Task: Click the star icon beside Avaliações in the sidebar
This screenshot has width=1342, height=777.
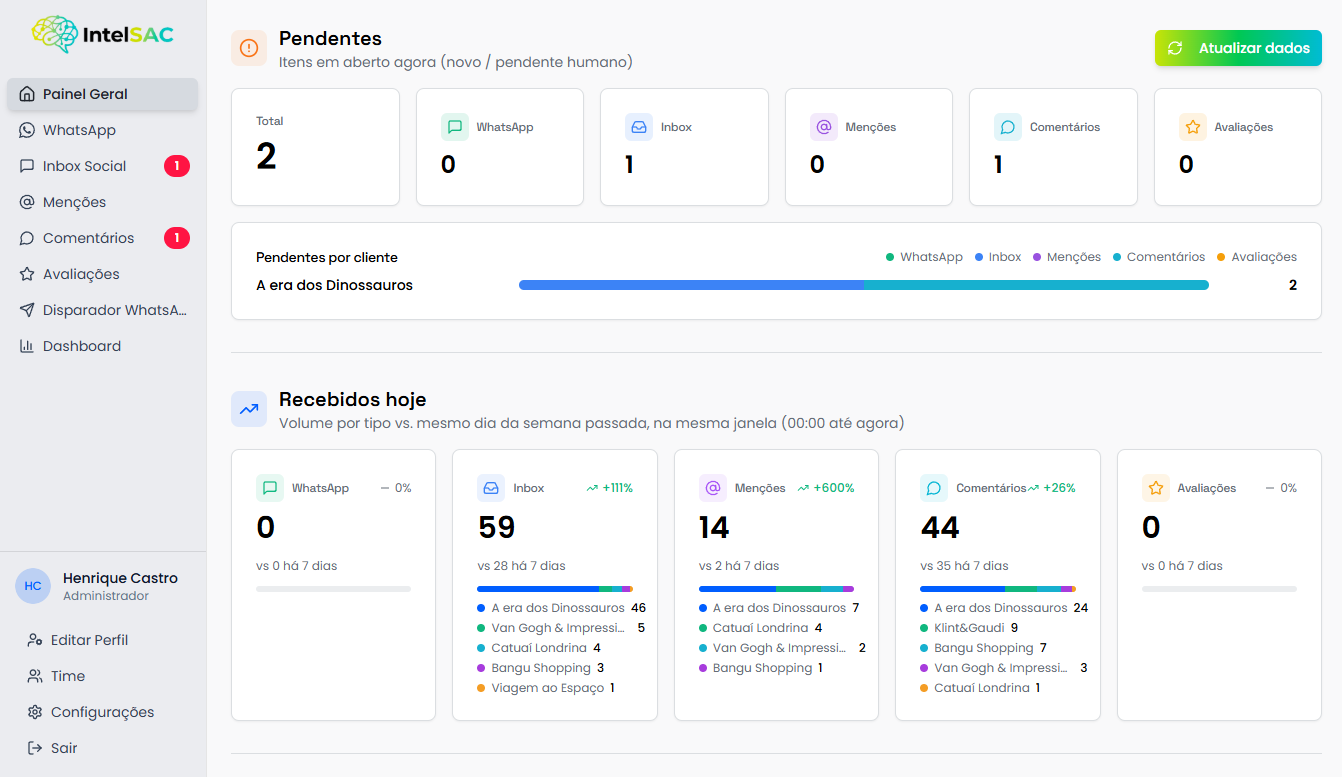Action: tap(27, 274)
